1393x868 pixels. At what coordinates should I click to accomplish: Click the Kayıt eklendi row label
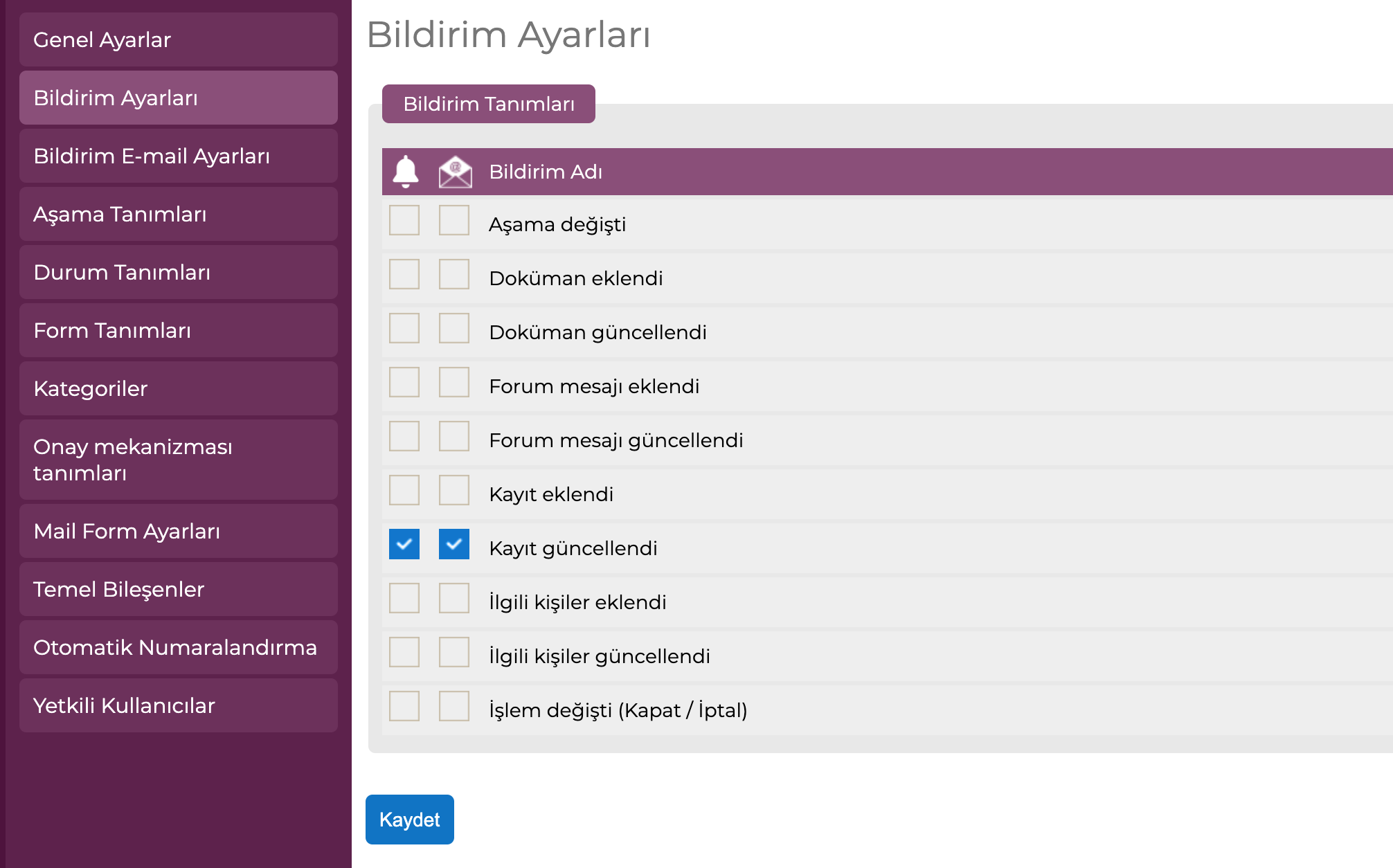(x=551, y=494)
